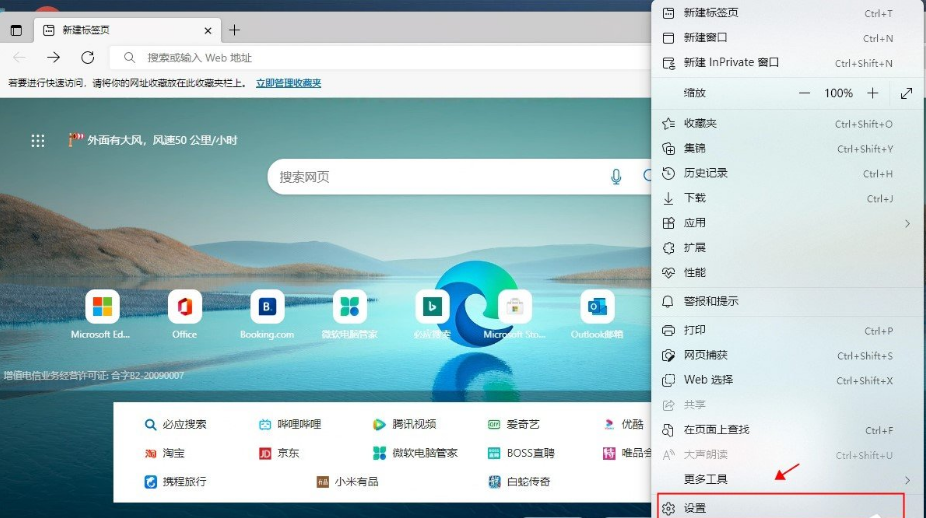
Task: Open 白蛇传奇 site link
Action: click(x=519, y=481)
